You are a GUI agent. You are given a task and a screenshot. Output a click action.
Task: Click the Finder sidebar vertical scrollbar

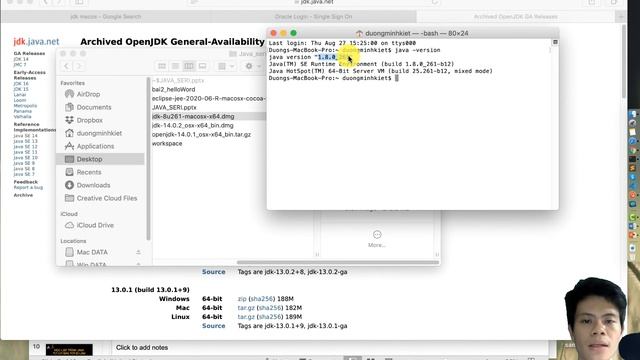click(x=148, y=159)
